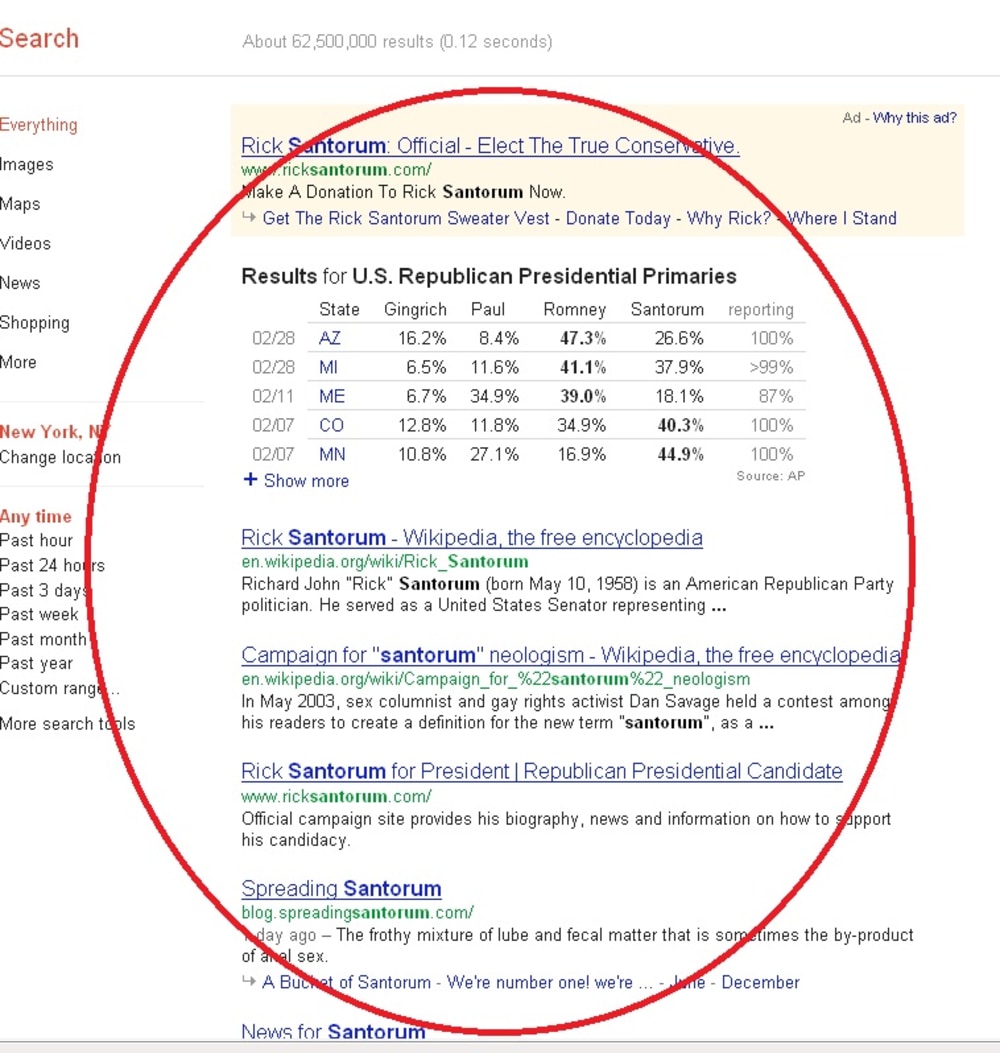Open 'News for Santorum' results

[x=333, y=1032]
